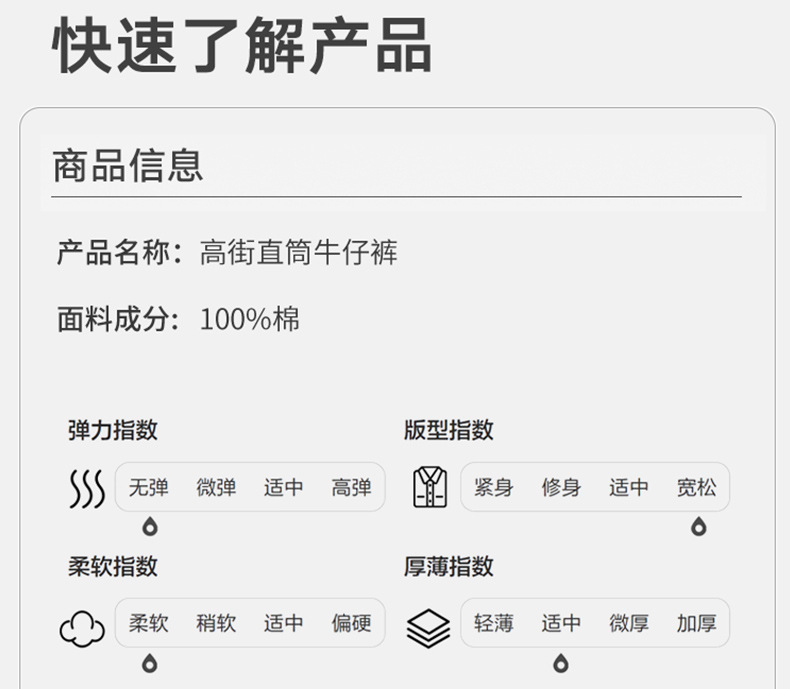The image size is (790, 689).
Task: Select 适中 in the 厚薄指数 scale
Action: 561,624
